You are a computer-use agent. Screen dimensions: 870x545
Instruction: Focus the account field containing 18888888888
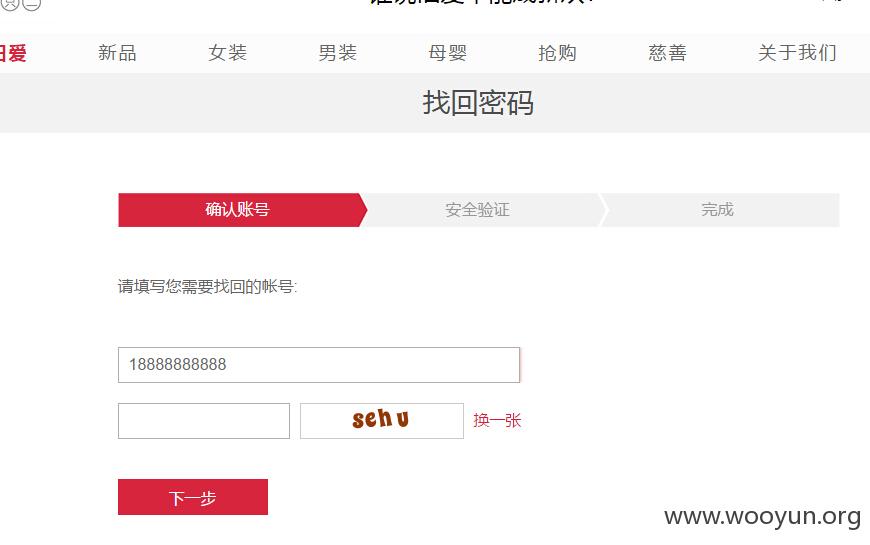[x=319, y=365]
